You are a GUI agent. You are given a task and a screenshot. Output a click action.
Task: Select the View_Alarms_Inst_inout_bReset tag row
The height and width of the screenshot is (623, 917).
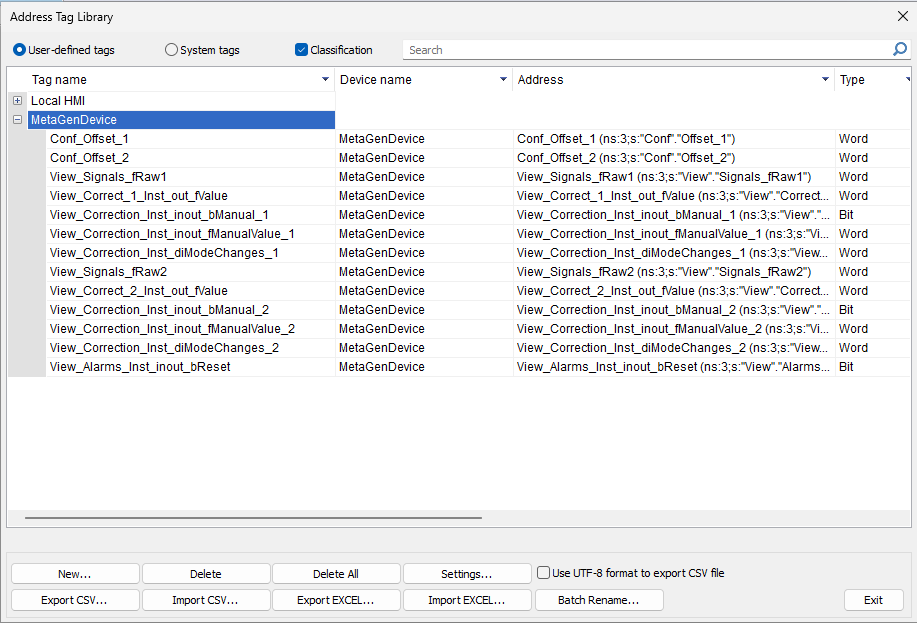pyautogui.click(x=459, y=367)
